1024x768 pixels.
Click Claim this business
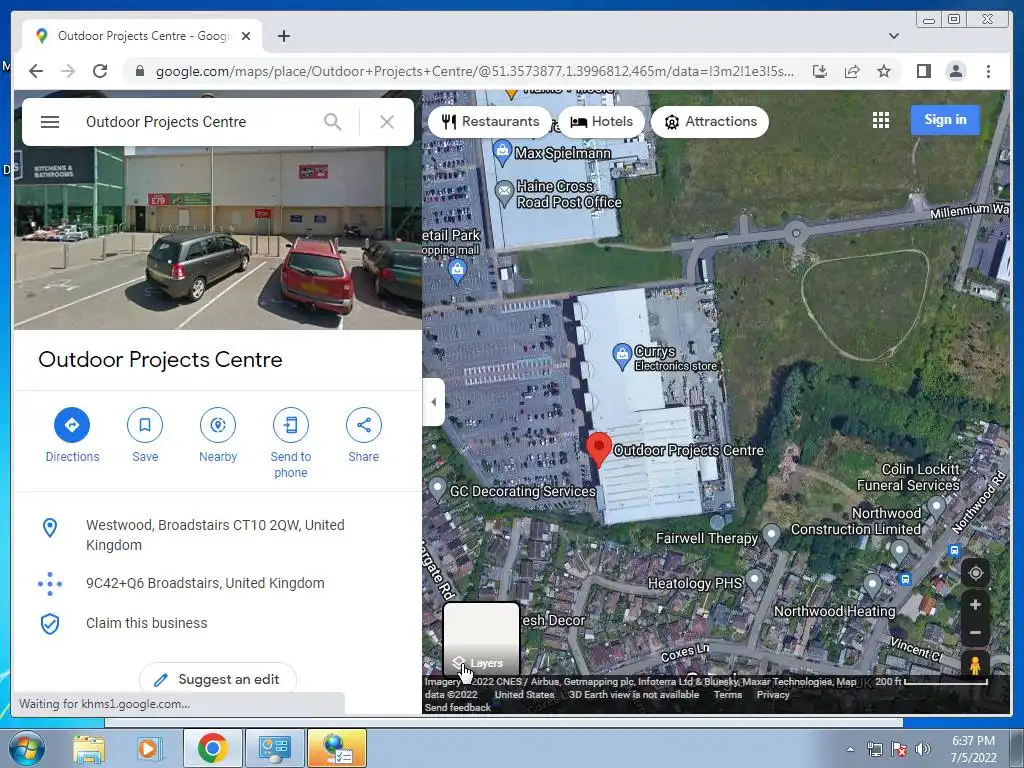[147, 623]
